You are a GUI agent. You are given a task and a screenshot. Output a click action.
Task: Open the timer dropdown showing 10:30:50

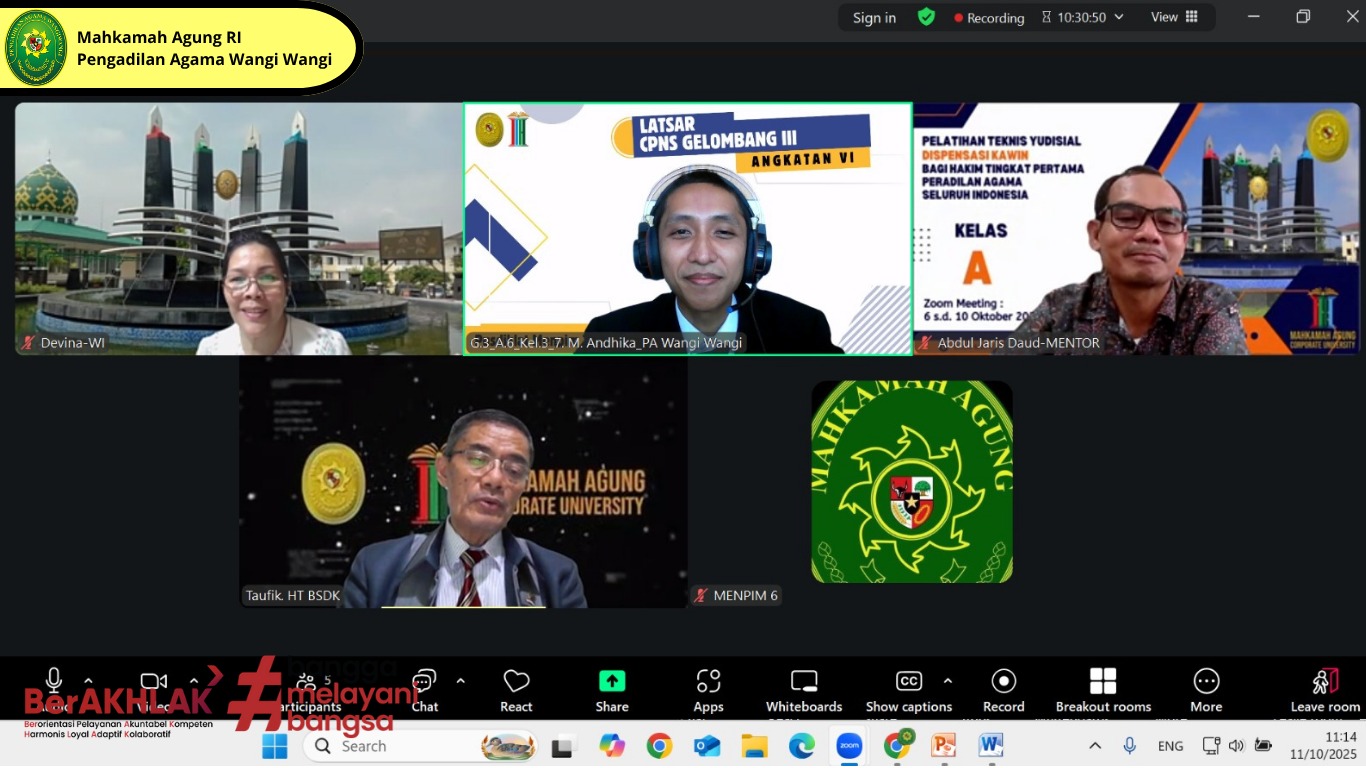(1083, 17)
